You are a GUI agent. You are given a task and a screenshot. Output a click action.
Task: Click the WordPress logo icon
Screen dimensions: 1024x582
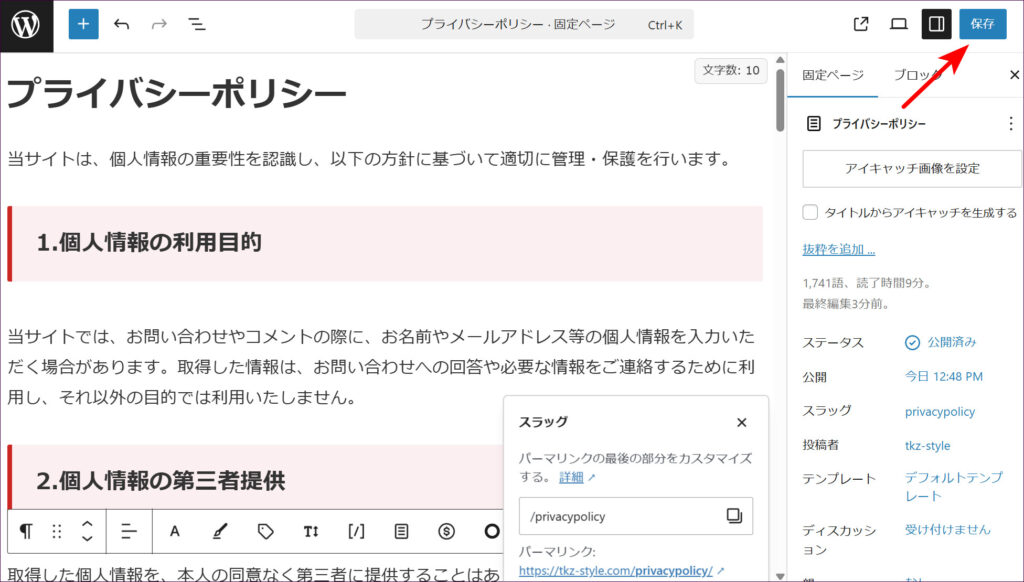tap(26, 25)
